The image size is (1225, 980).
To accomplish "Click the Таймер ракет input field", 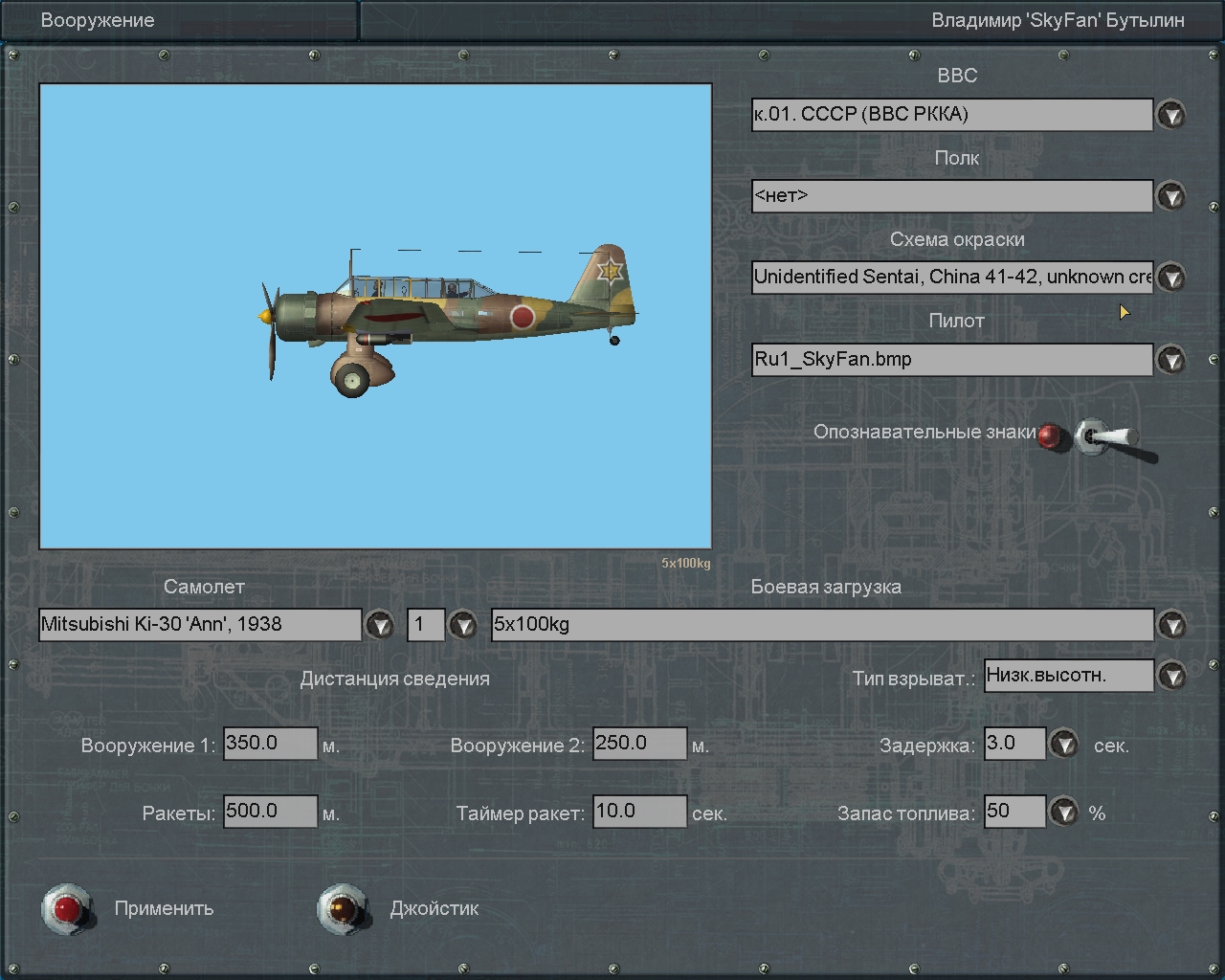I will [639, 812].
